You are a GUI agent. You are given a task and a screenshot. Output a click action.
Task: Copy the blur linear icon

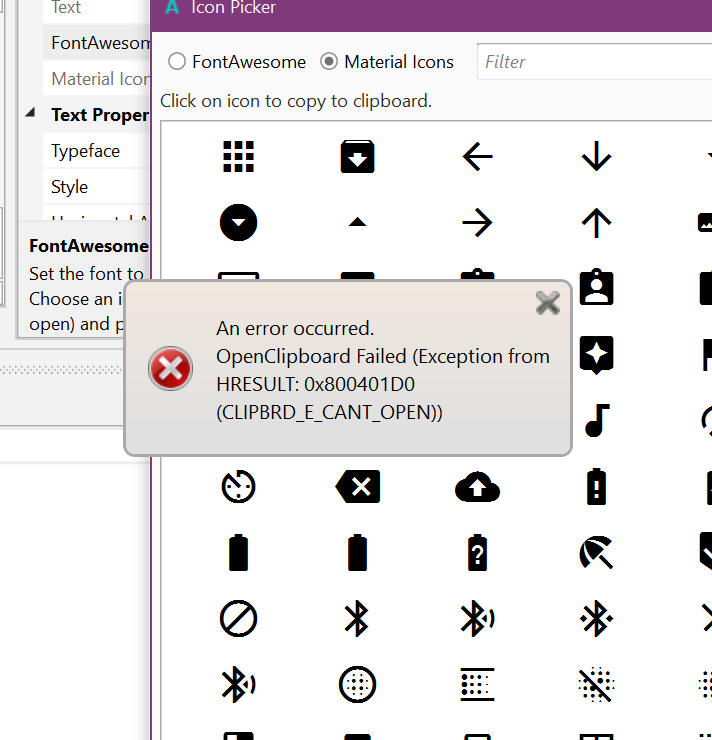point(477,684)
